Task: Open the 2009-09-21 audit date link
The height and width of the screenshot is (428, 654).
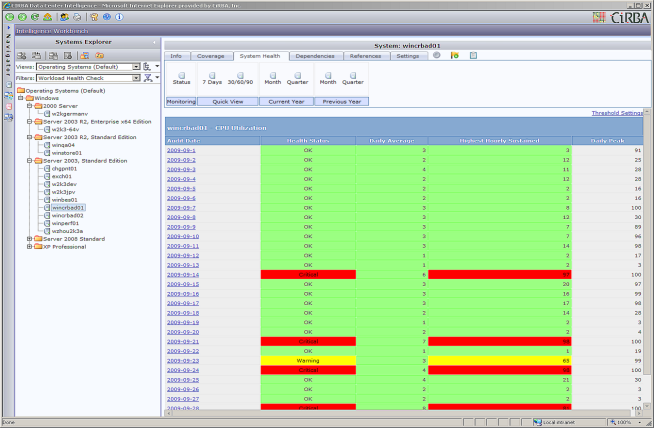Action: pos(183,342)
